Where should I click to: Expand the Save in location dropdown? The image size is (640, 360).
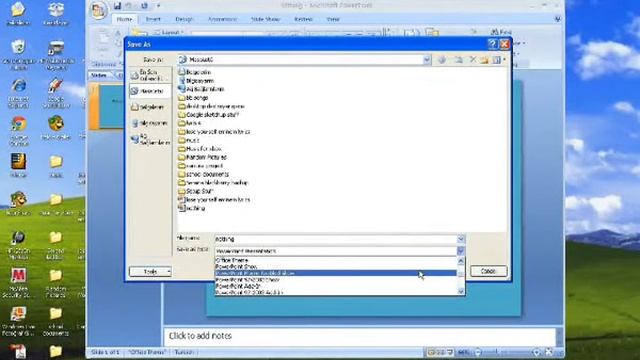pos(427,60)
